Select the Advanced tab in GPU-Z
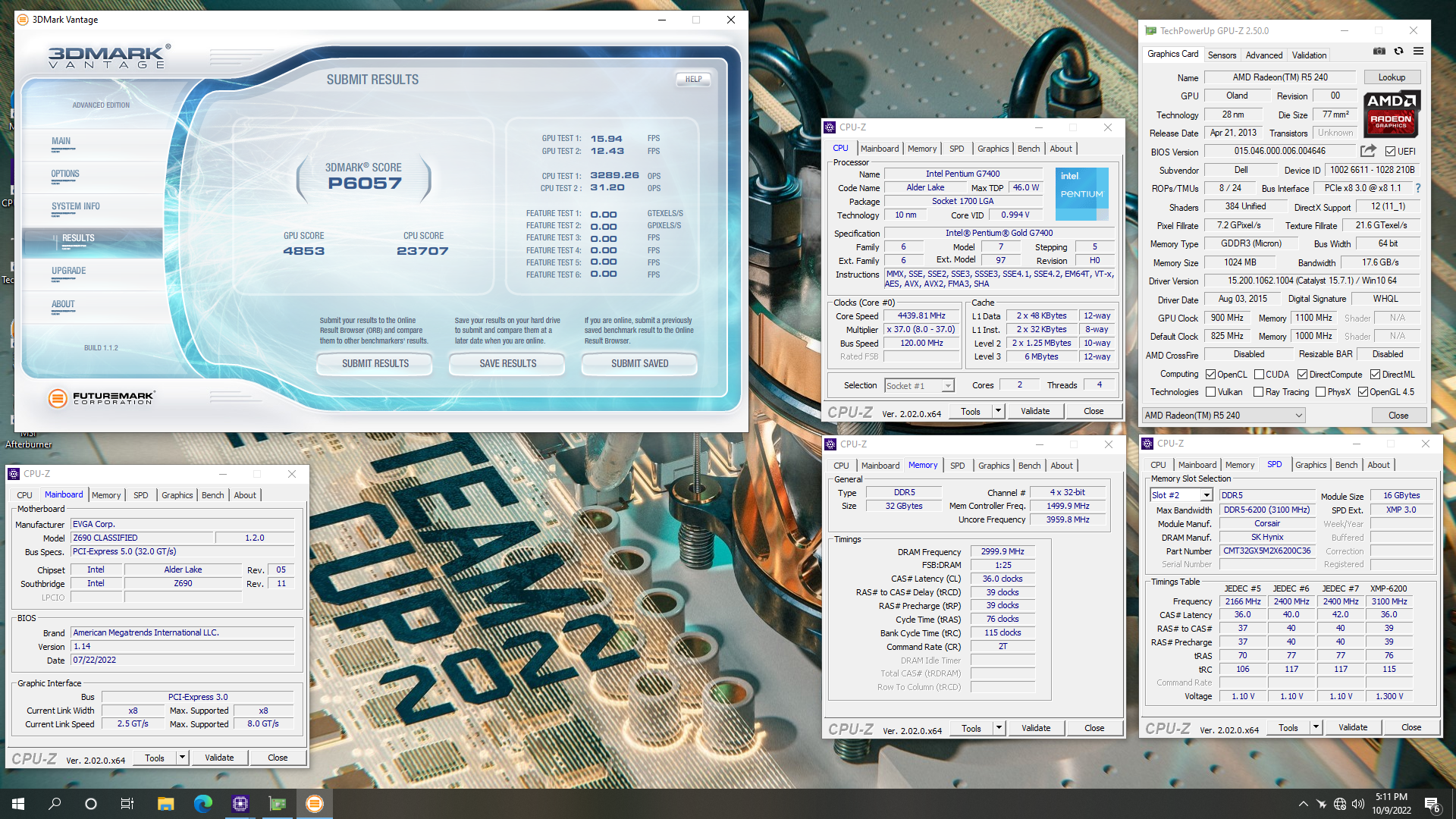Screen dimensions: 1456x819 (x=1264, y=55)
